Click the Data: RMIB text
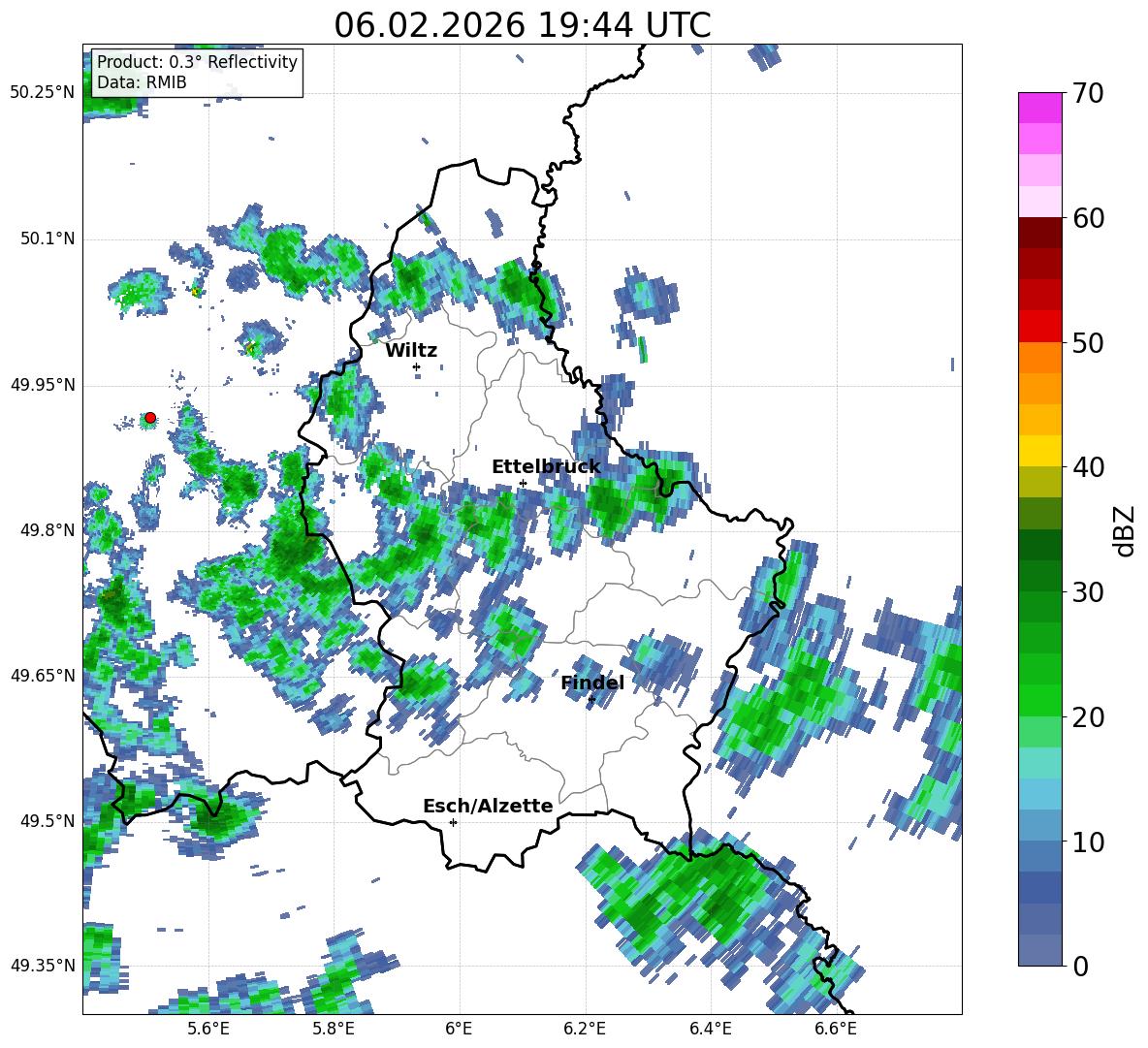The image size is (1148, 1048). click(142, 82)
